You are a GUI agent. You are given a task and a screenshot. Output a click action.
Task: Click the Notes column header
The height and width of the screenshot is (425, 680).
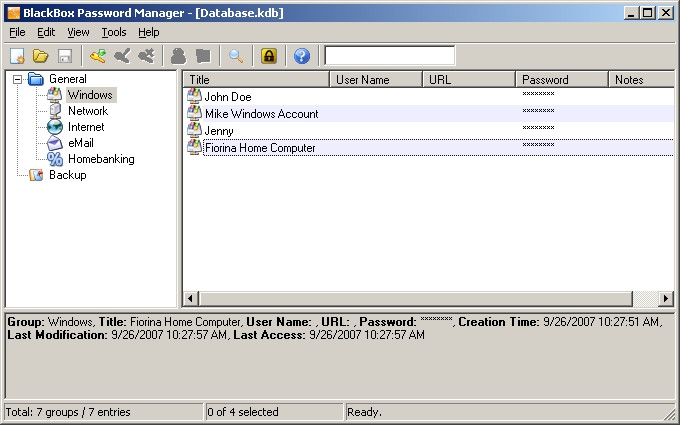(642, 80)
